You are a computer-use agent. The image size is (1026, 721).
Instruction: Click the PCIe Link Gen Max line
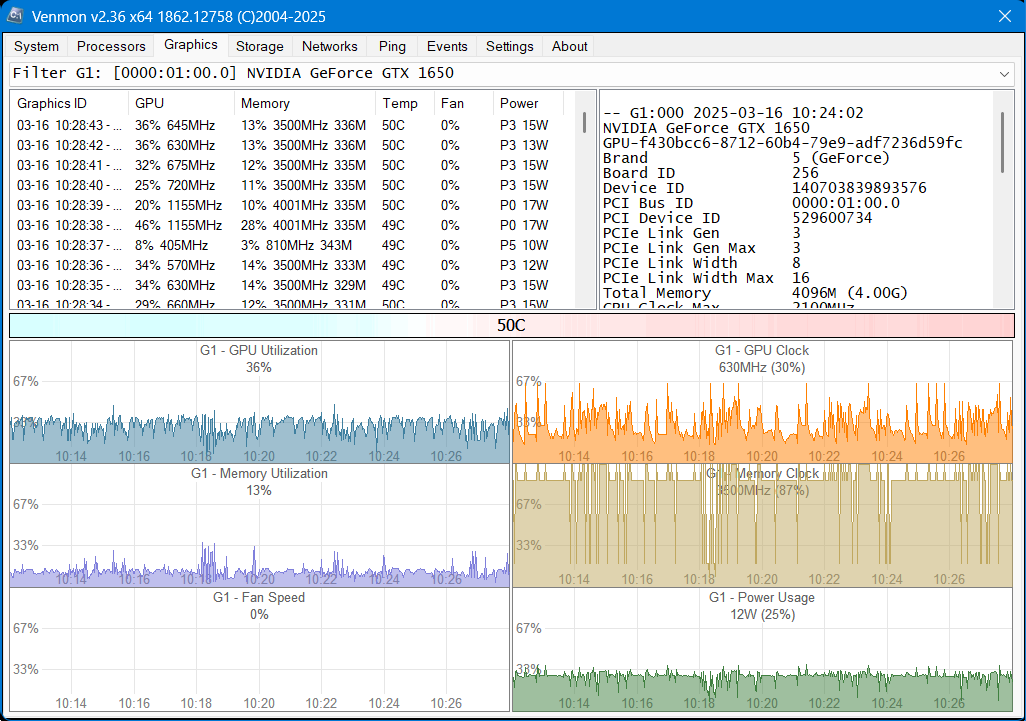pyautogui.click(x=701, y=248)
